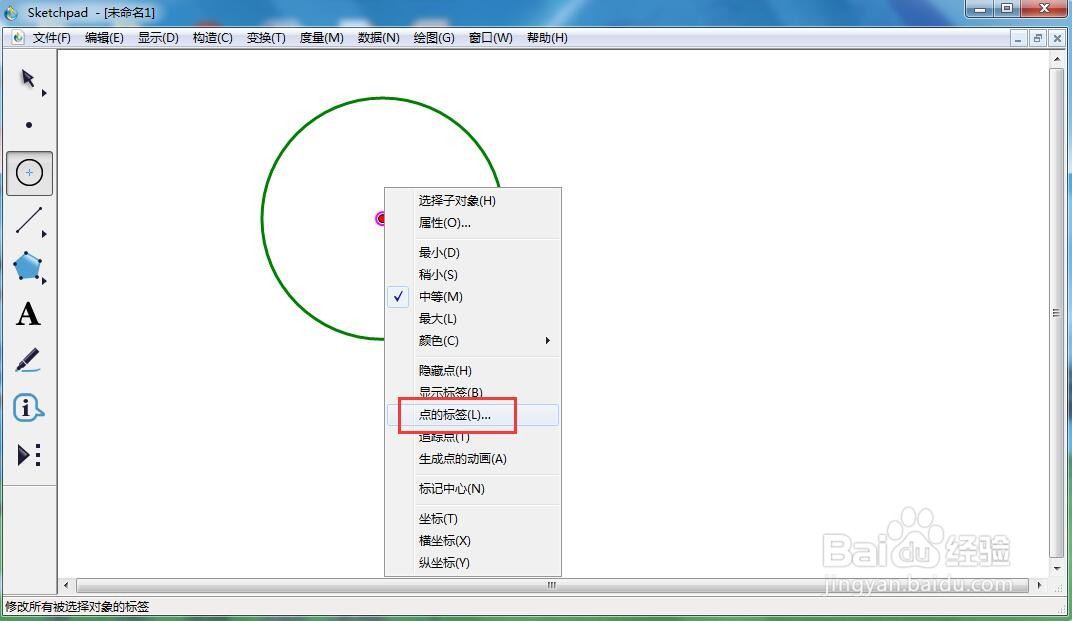
Task: Restore the inner document window
Action: (x=1038, y=38)
